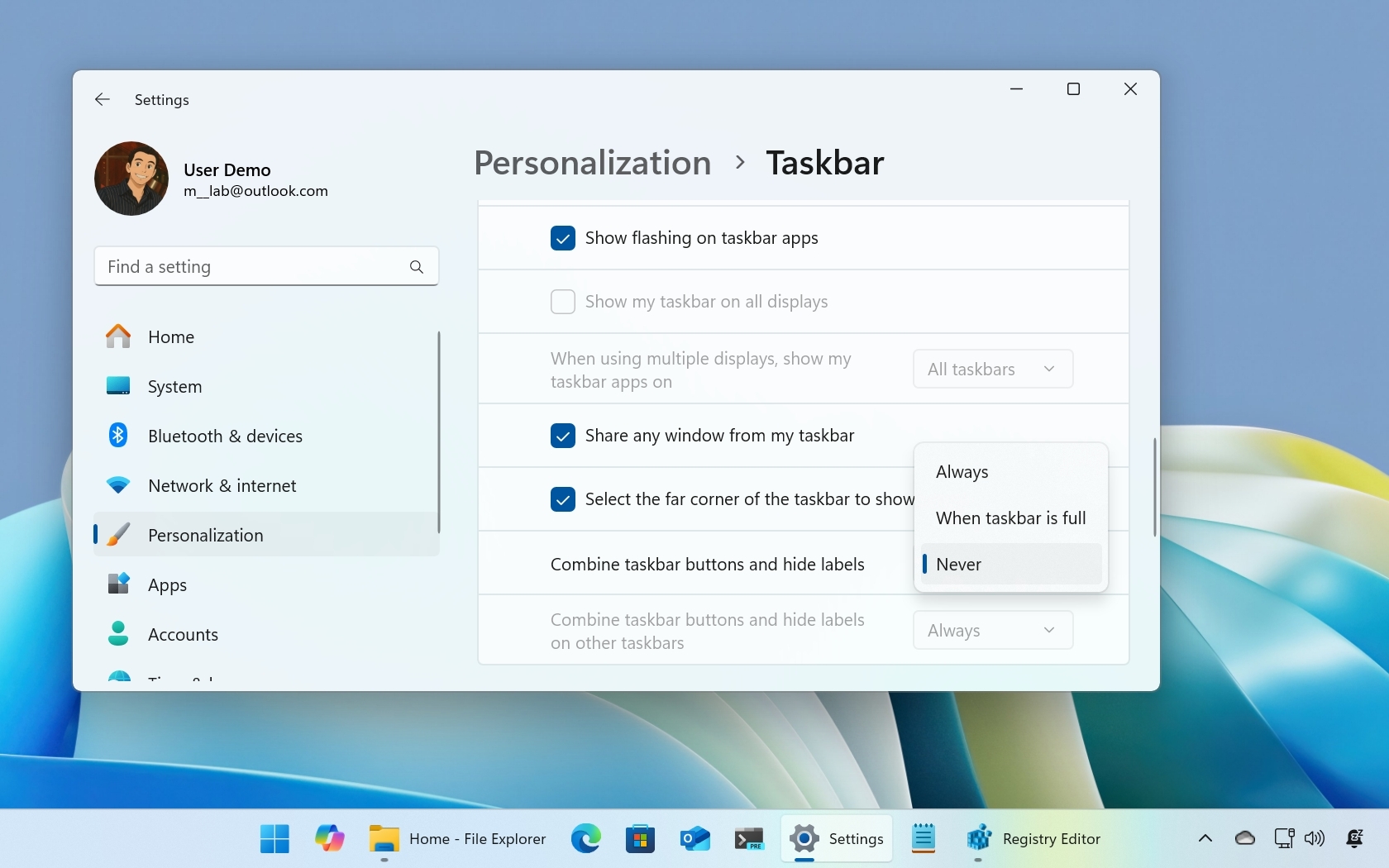Open the All taskbars dropdown
This screenshot has height=868, width=1389.
[992, 369]
